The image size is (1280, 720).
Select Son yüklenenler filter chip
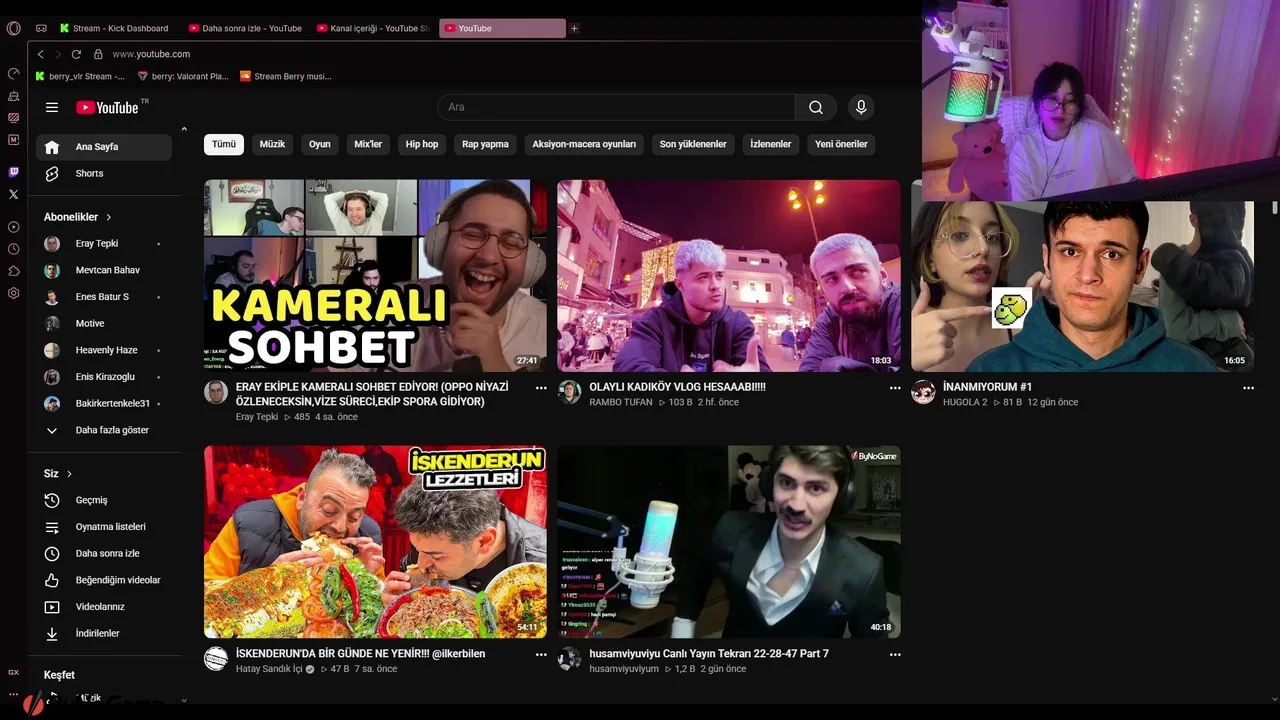[693, 144]
